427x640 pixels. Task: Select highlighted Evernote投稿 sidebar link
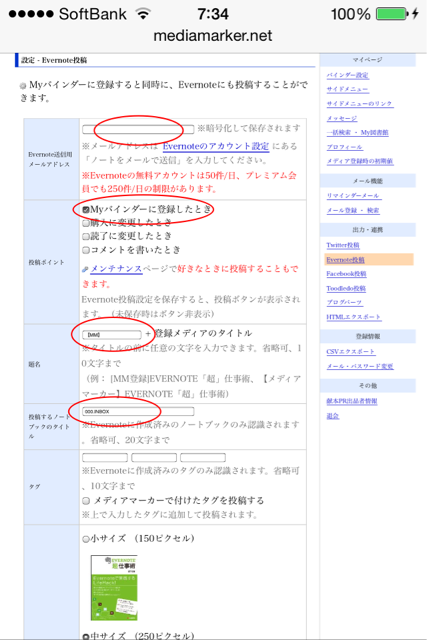[346, 260]
